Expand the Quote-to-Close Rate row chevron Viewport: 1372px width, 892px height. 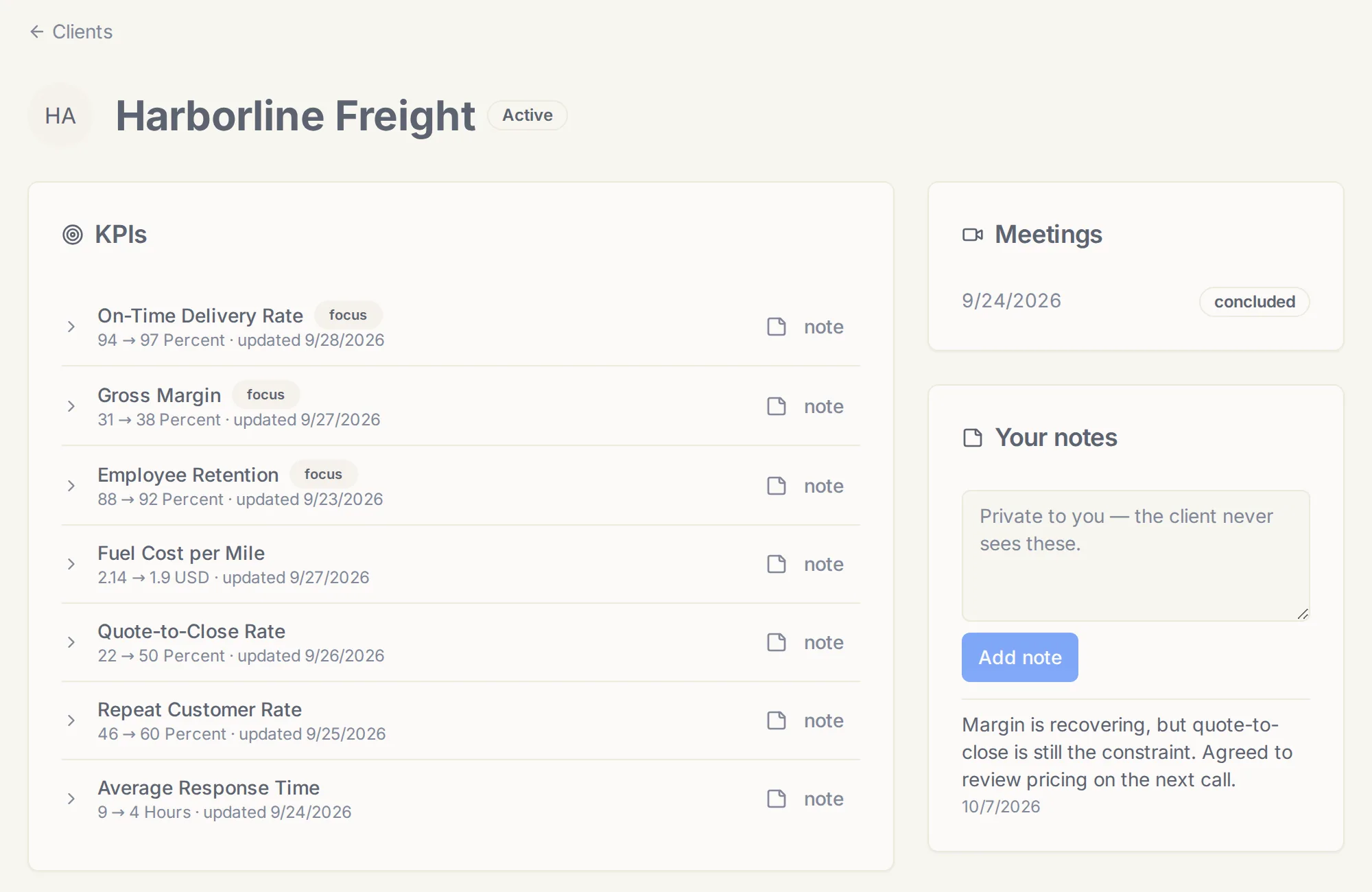pyautogui.click(x=71, y=642)
